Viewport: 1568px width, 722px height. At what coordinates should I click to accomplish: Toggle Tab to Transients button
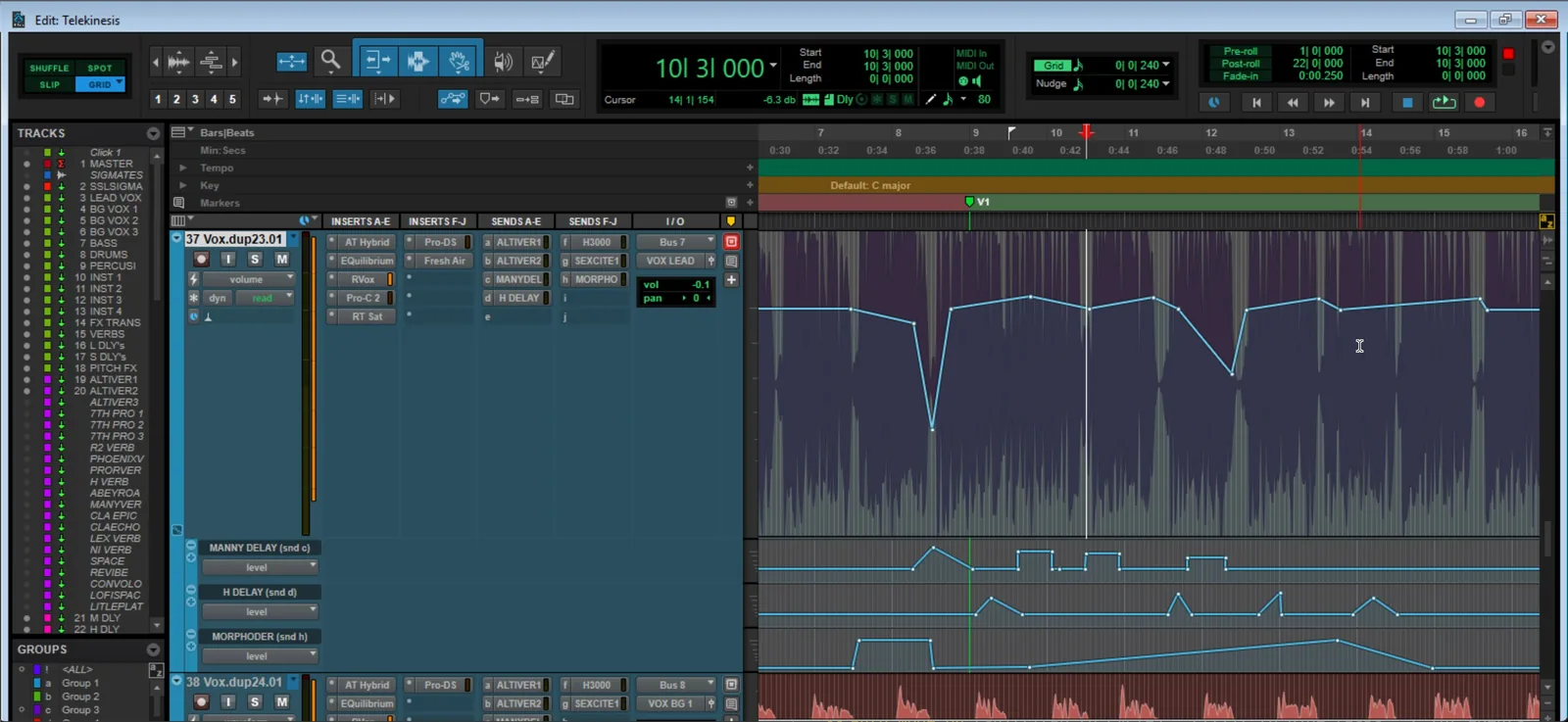tap(272, 99)
